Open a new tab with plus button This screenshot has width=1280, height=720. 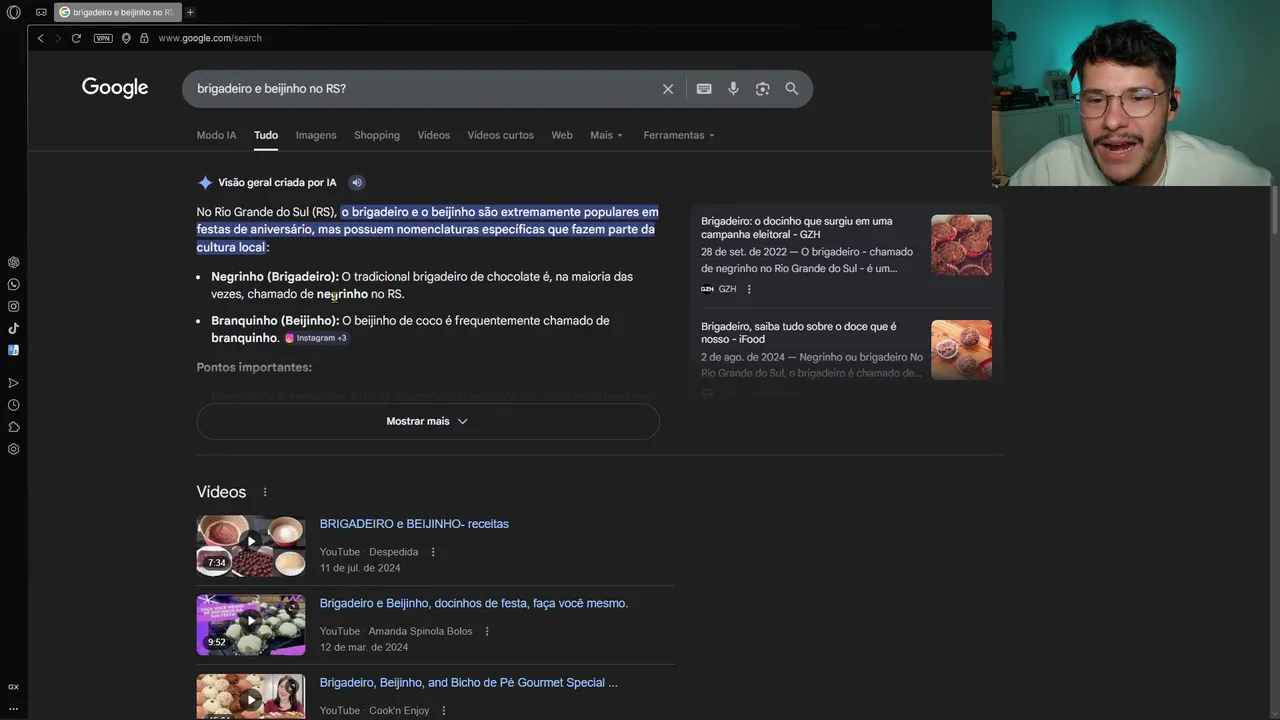[x=190, y=13]
